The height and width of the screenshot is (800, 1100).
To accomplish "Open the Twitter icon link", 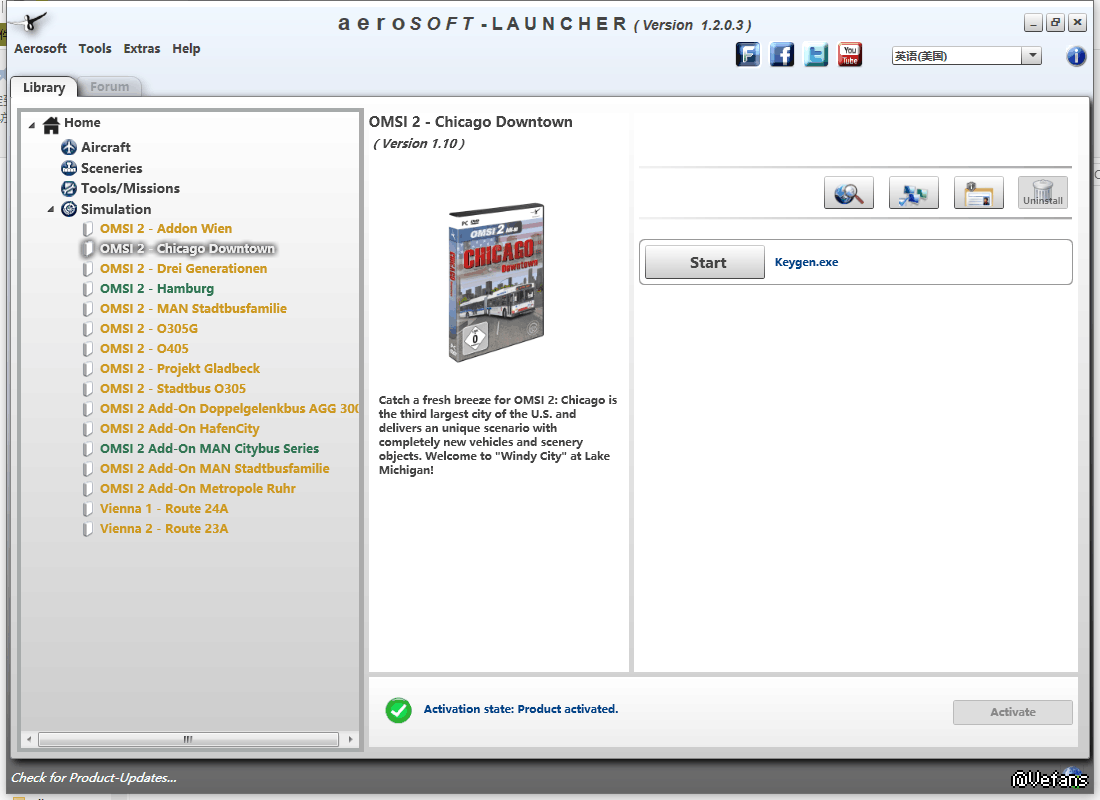I will (x=816, y=54).
